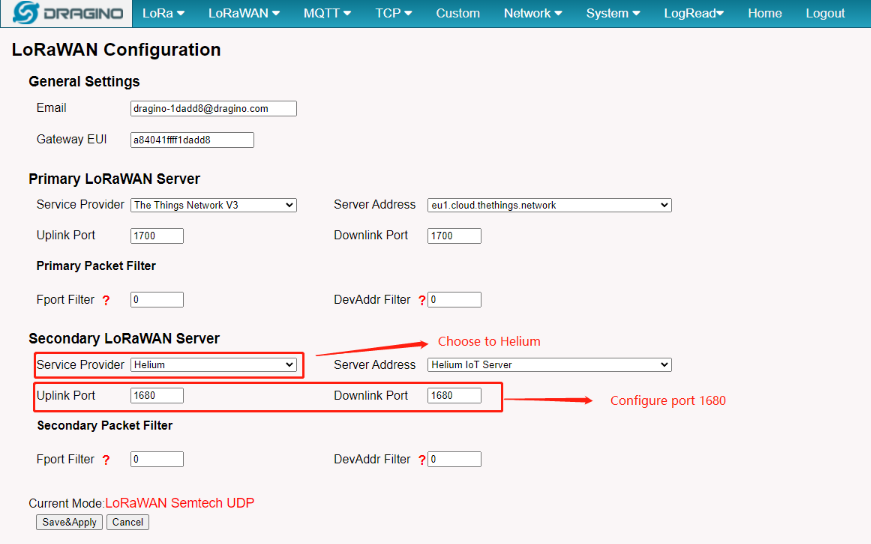Go to the Home page
Screen dimensions: 871x544
point(764,13)
